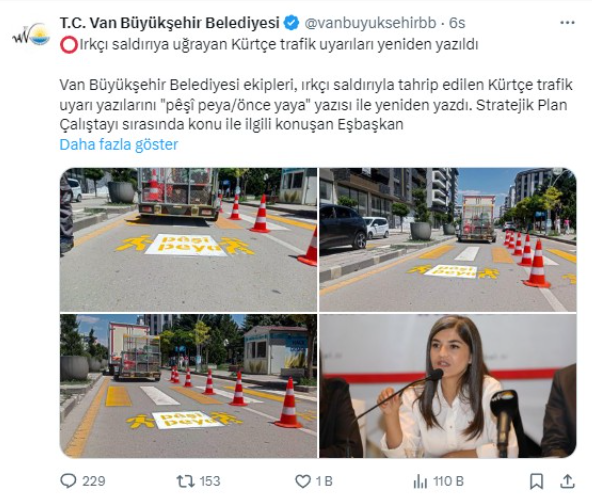Open the reply comment icon
Screen dimensions: 592x502
(x=68, y=481)
